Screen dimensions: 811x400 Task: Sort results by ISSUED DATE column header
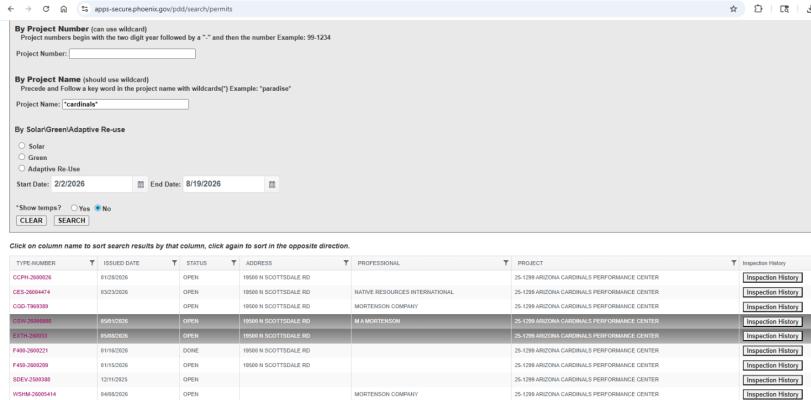122,263
